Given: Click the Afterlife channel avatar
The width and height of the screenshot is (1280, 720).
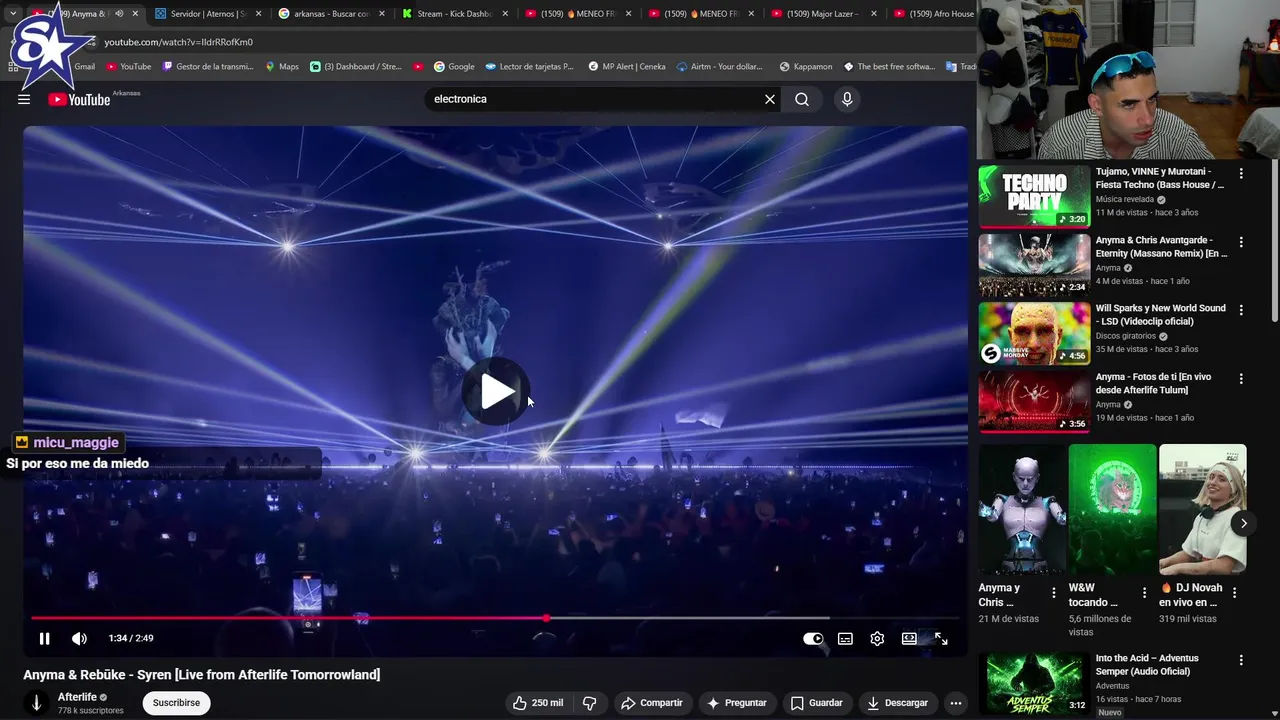Looking at the screenshot, I should point(36,703).
